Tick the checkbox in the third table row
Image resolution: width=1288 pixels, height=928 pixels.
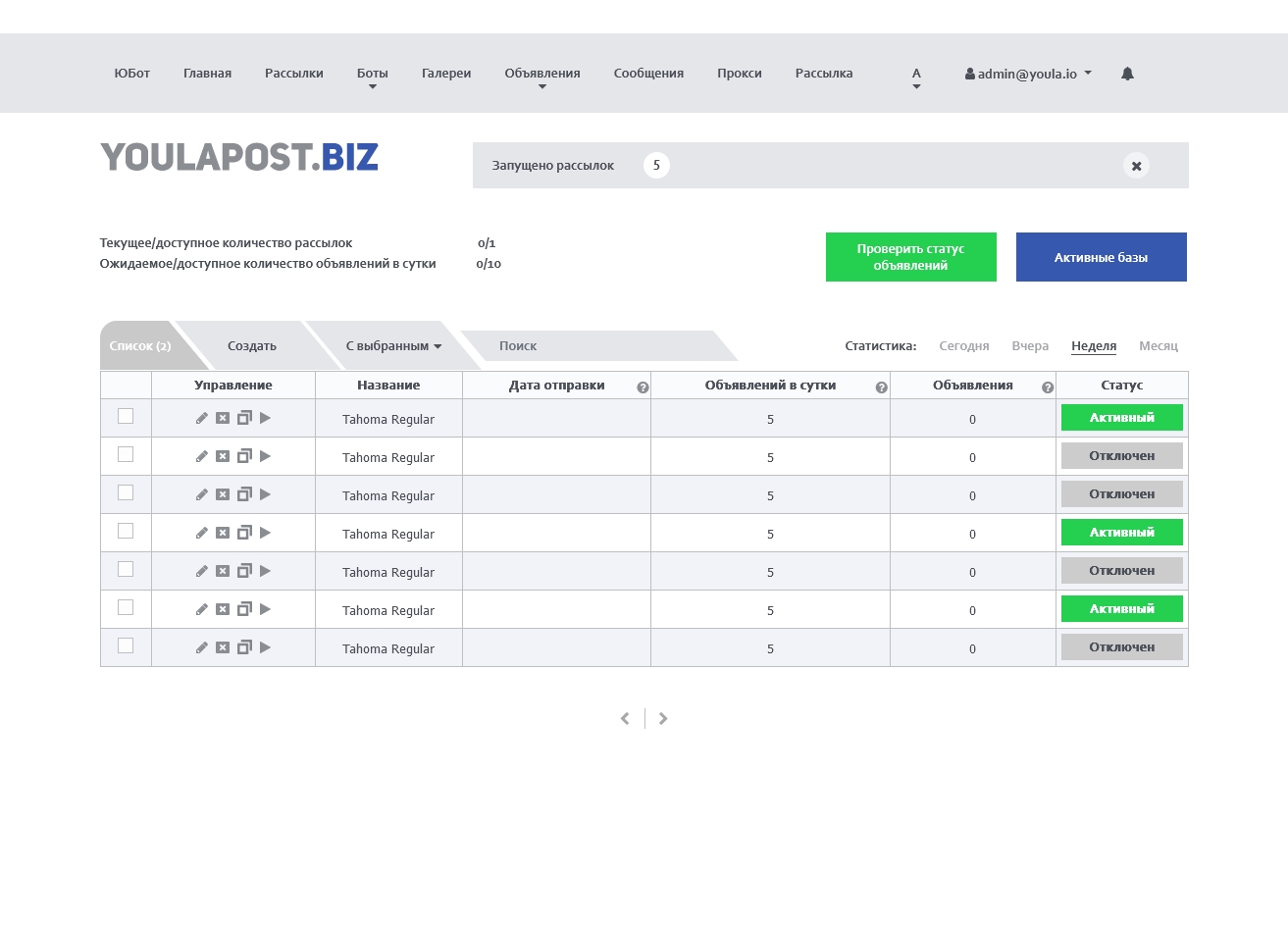pyautogui.click(x=126, y=492)
